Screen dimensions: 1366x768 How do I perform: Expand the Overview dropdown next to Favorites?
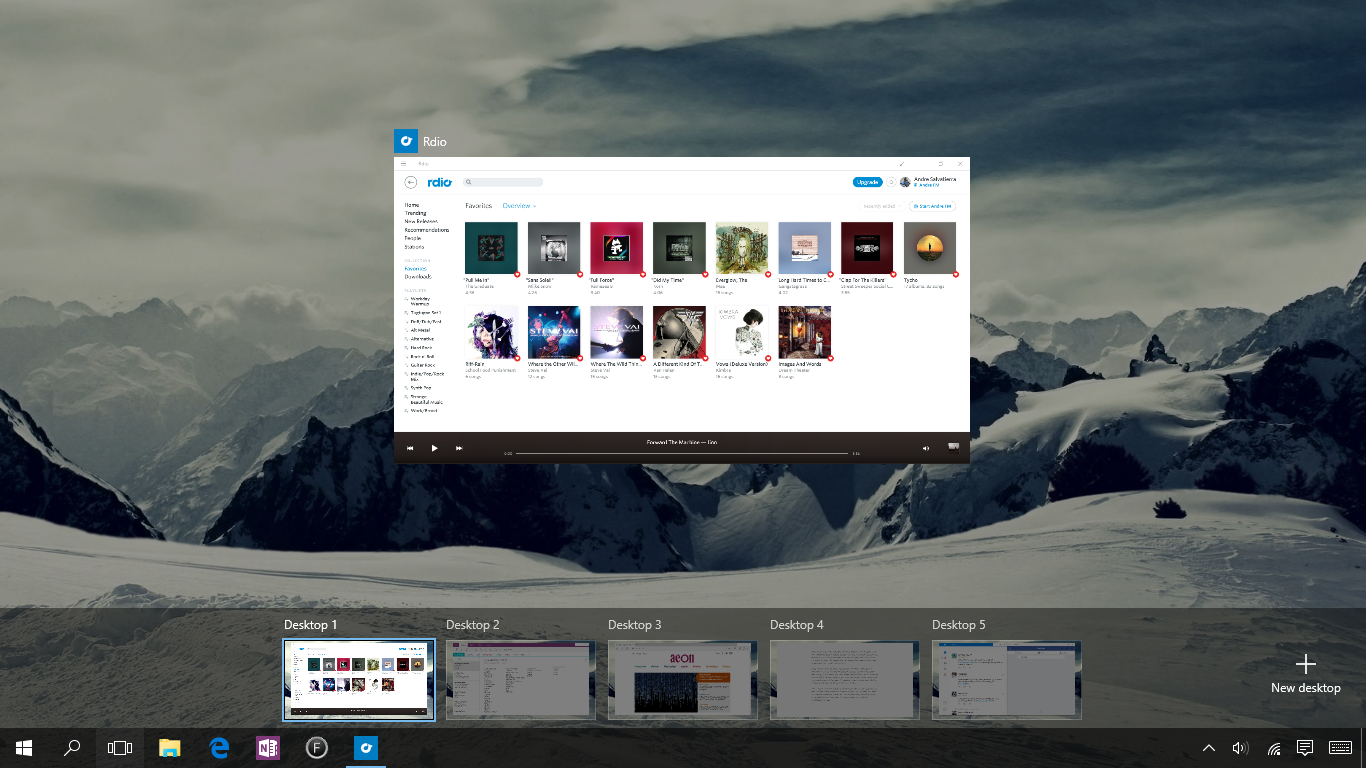(x=519, y=206)
